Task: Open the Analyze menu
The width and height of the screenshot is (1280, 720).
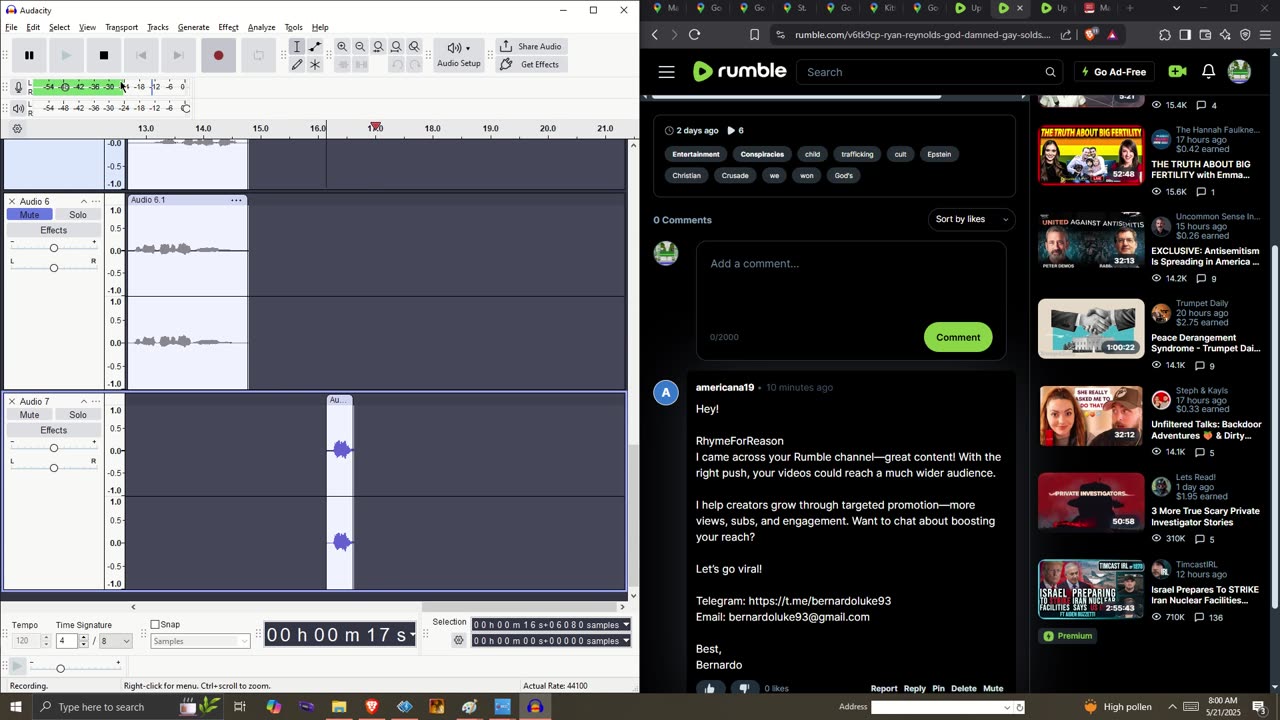Action: (261, 27)
